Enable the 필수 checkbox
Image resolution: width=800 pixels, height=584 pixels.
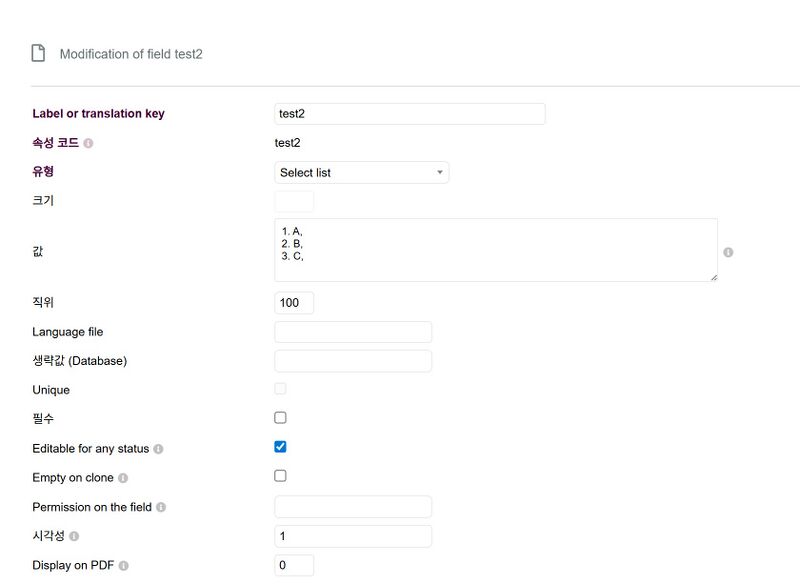pyautogui.click(x=280, y=418)
